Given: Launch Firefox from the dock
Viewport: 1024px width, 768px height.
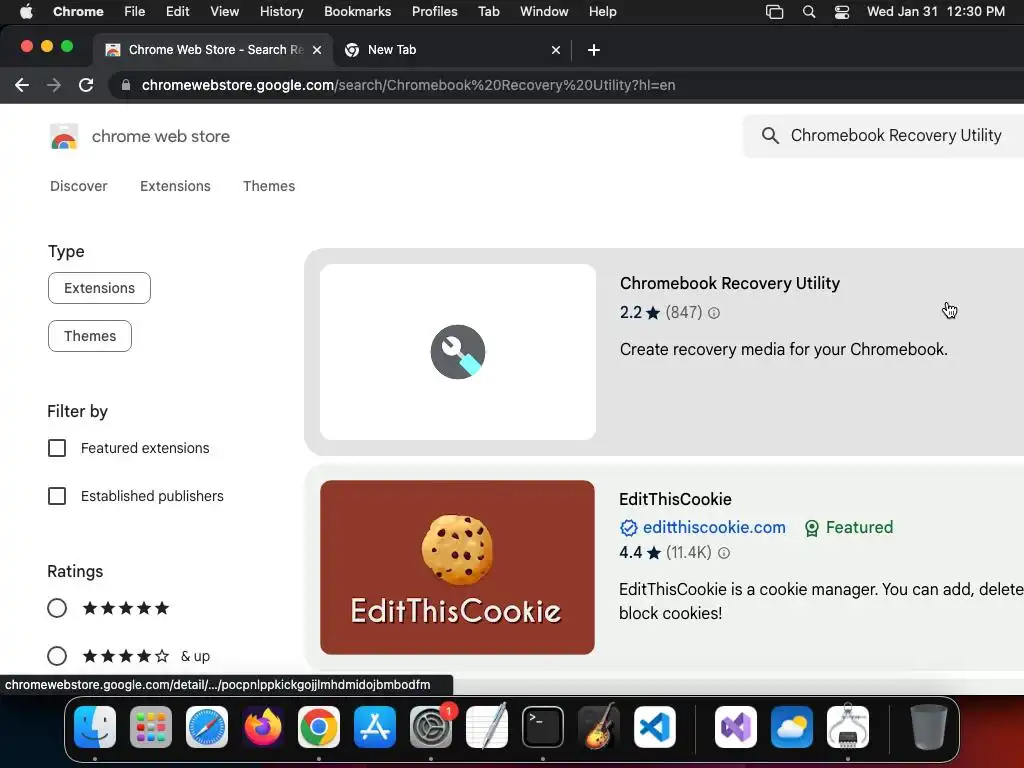Looking at the screenshot, I should click(263, 727).
